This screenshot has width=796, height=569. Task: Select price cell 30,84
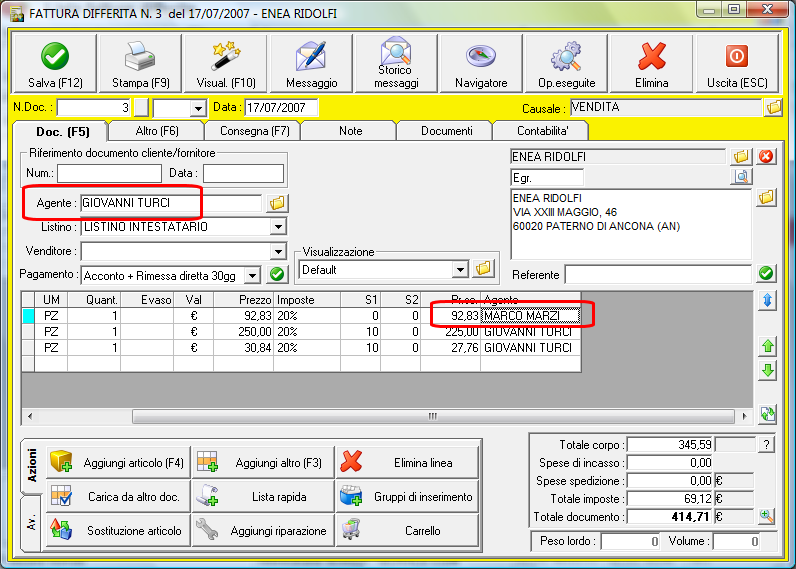pyautogui.click(x=243, y=348)
